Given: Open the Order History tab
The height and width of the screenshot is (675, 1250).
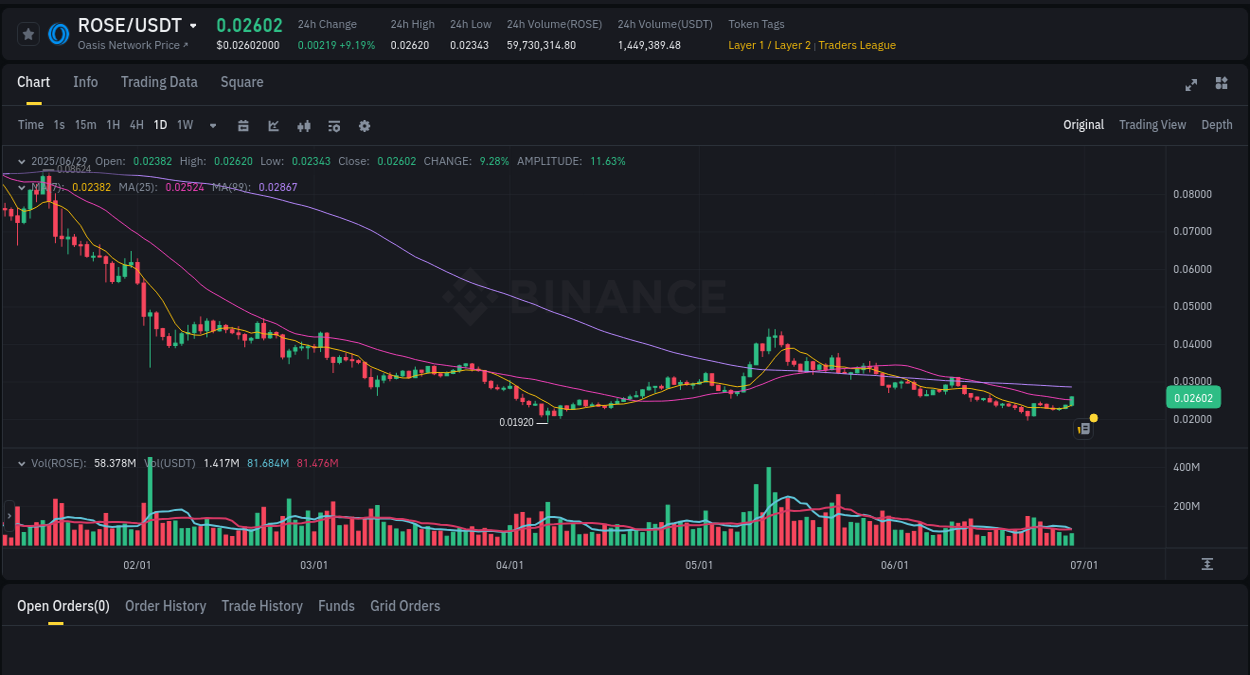Looking at the screenshot, I should coord(165,606).
